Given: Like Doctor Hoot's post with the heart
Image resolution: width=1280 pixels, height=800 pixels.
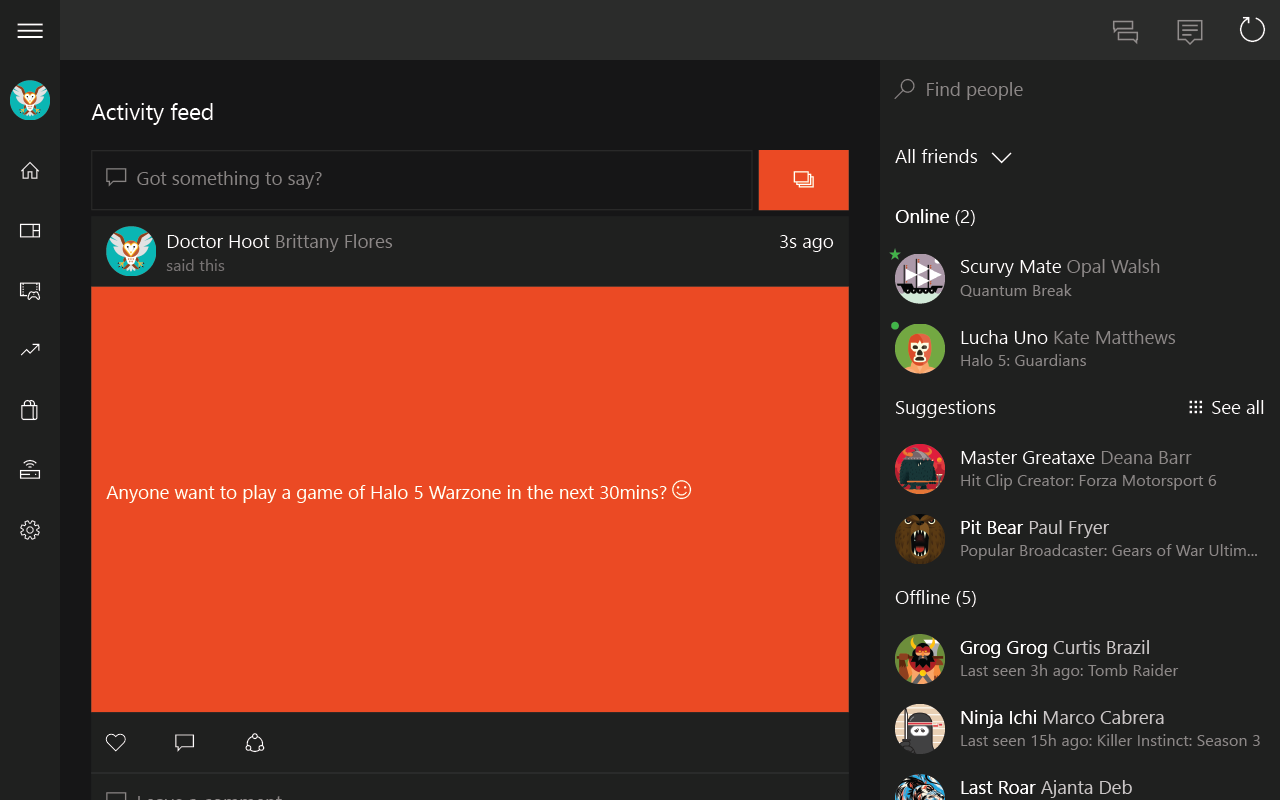Looking at the screenshot, I should [115, 742].
